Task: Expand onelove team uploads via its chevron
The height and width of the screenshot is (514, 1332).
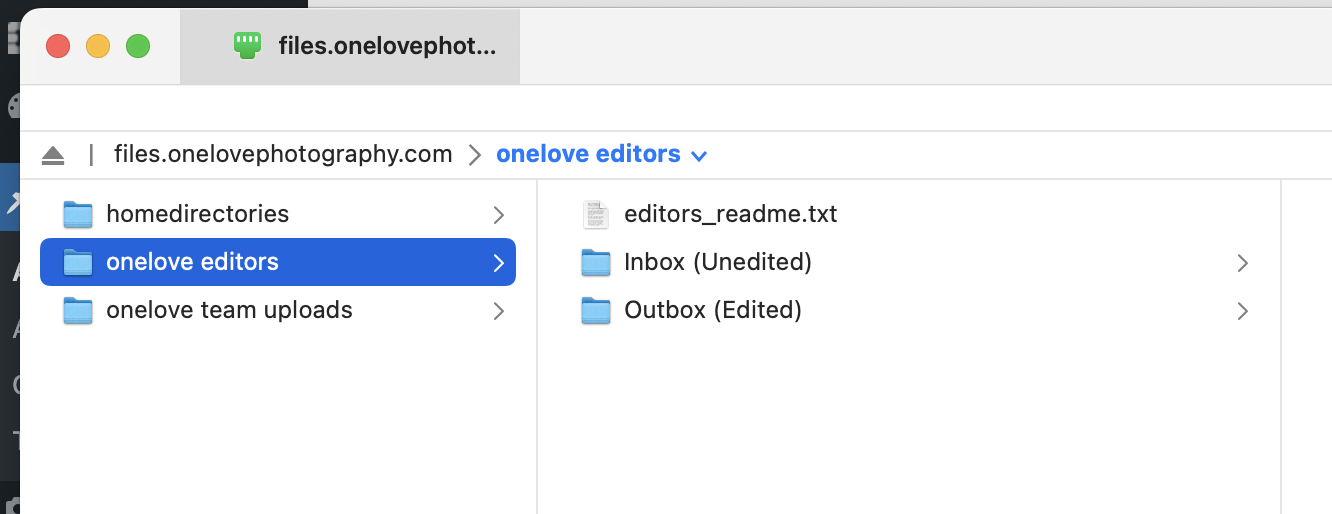Action: point(498,311)
